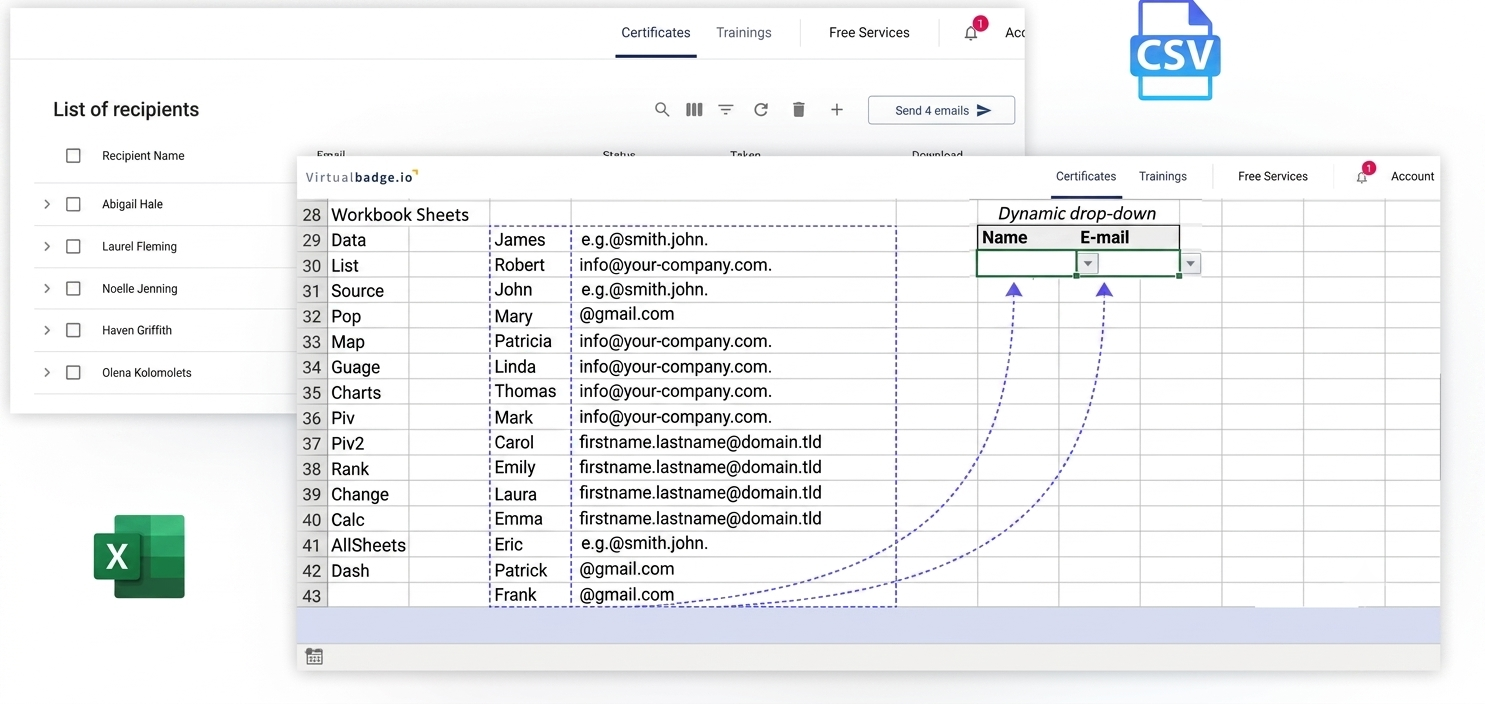The height and width of the screenshot is (704, 1485).
Task: Click the Name header under Dynamic drop-down
Action: click(x=1005, y=238)
